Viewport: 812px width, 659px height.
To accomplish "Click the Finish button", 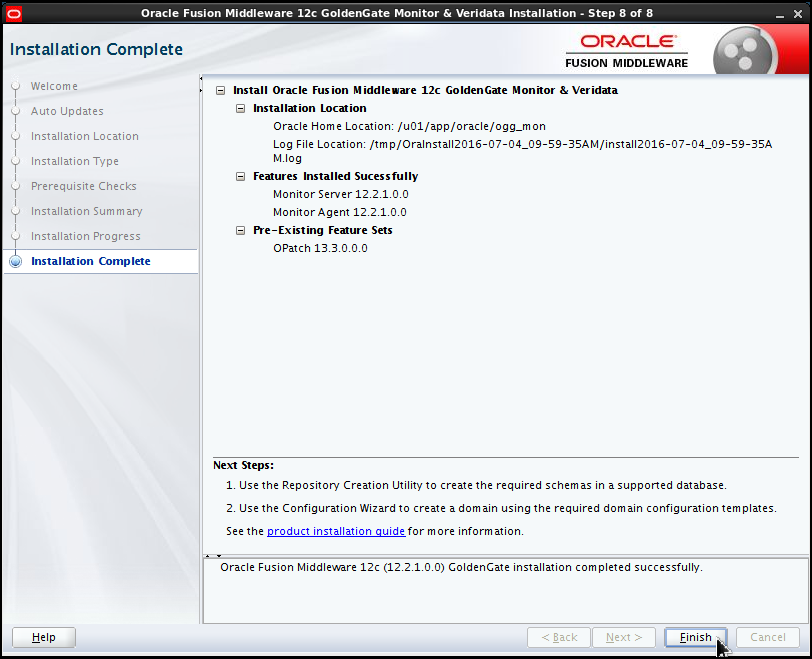I will click(695, 637).
